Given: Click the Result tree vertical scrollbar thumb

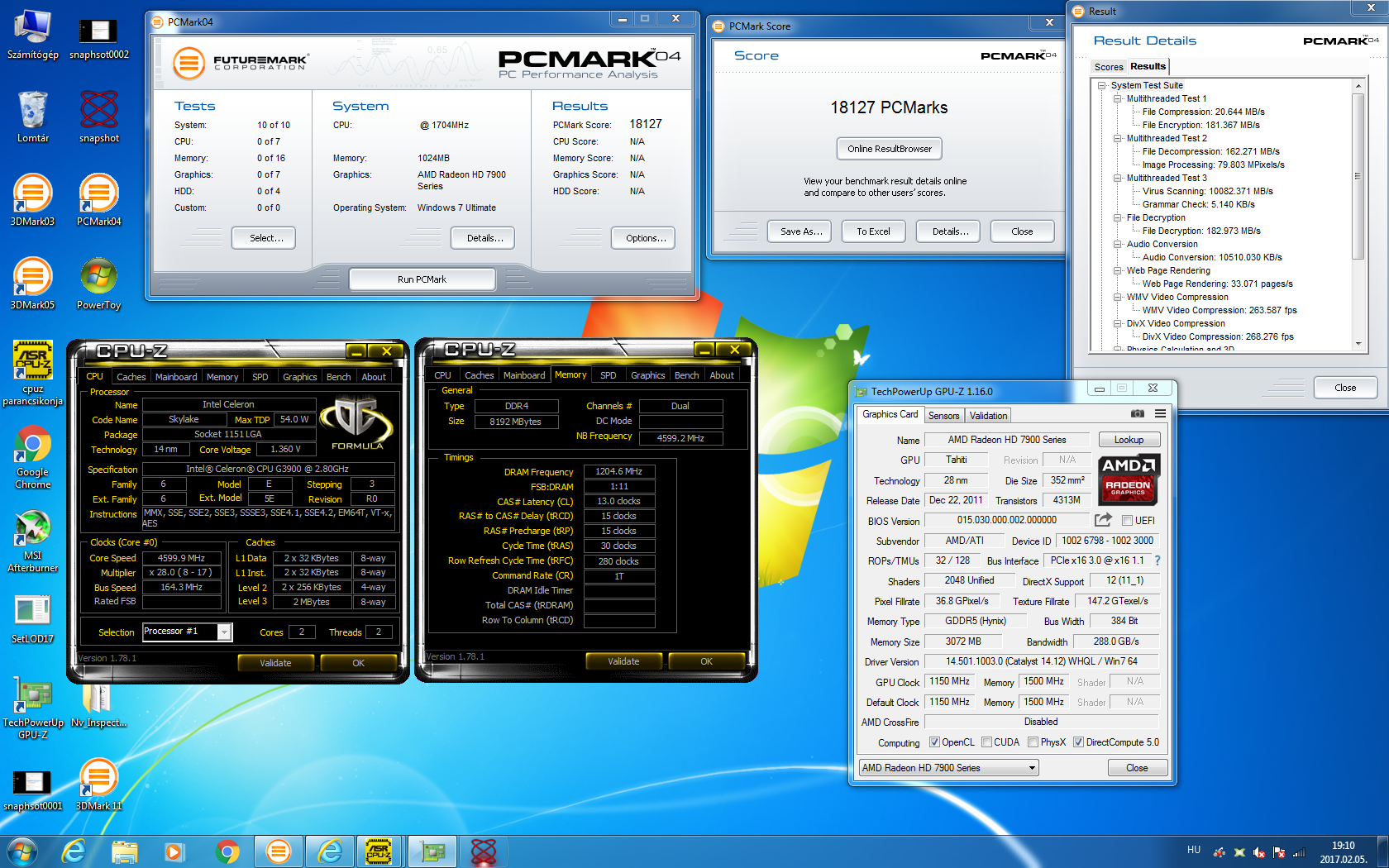Looking at the screenshot, I should pyautogui.click(x=1358, y=175).
